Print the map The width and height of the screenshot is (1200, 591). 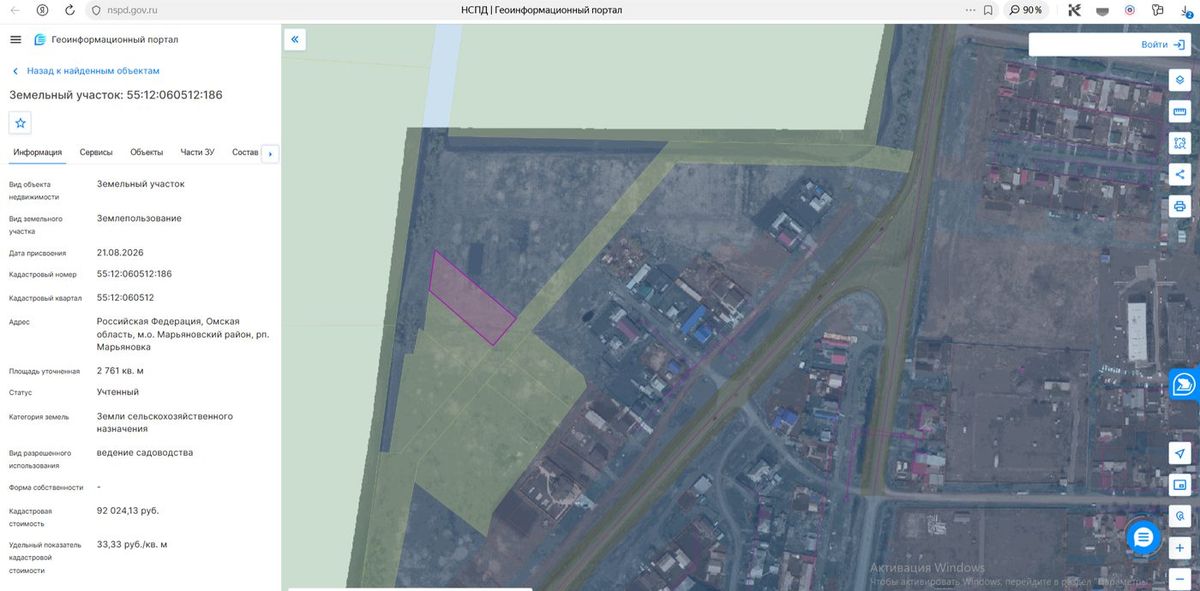pyautogui.click(x=1180, y=206)
